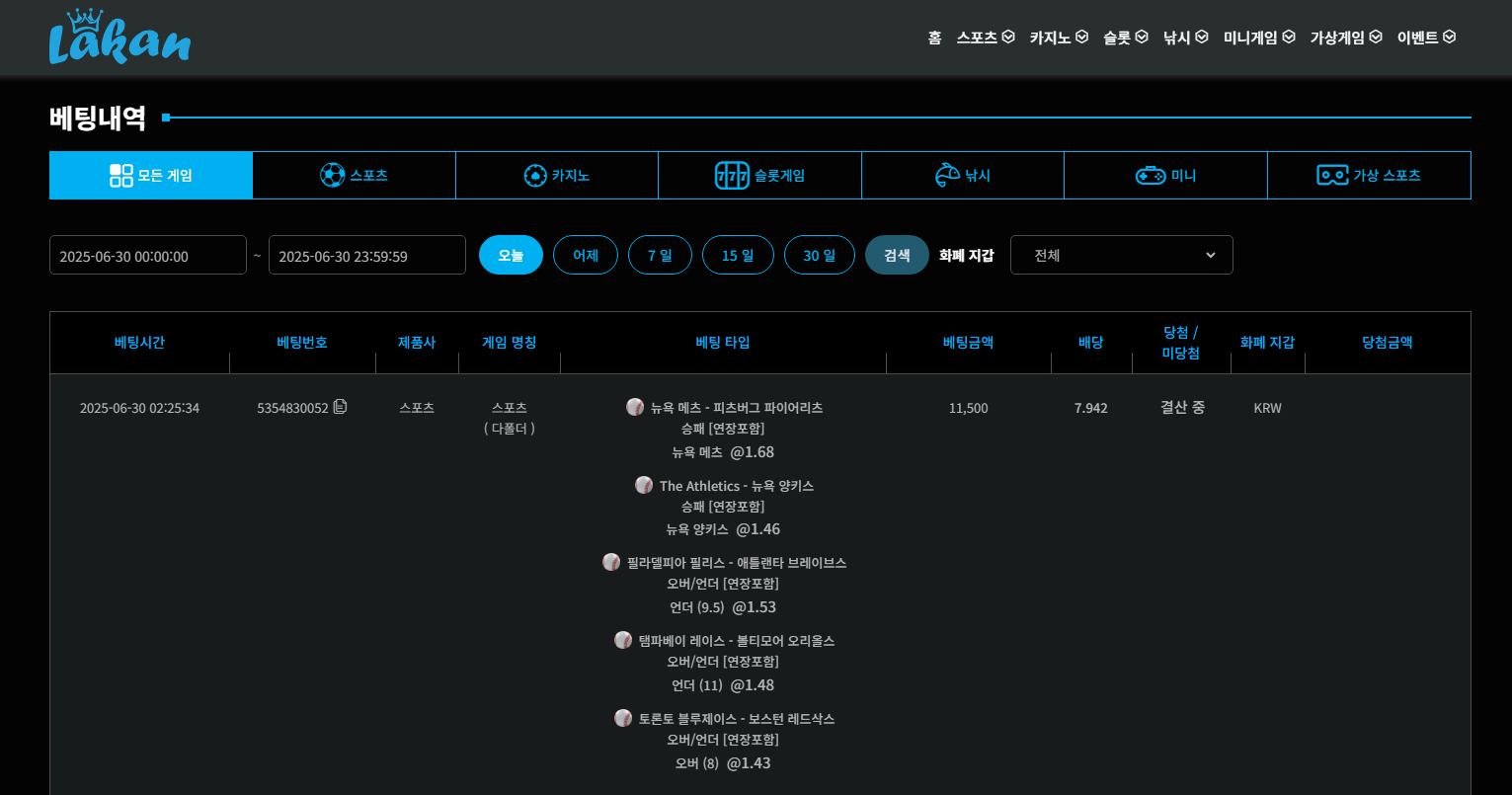Select the 오늘 date range filter
This screenshot has width=1512, height=795.
point(511,255)
